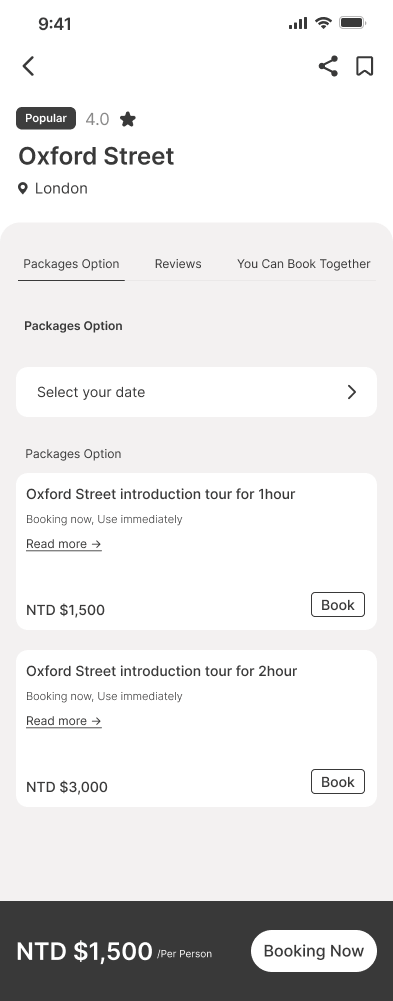
Task: Open the You Can Book Together tab
Action: (304, 264)
